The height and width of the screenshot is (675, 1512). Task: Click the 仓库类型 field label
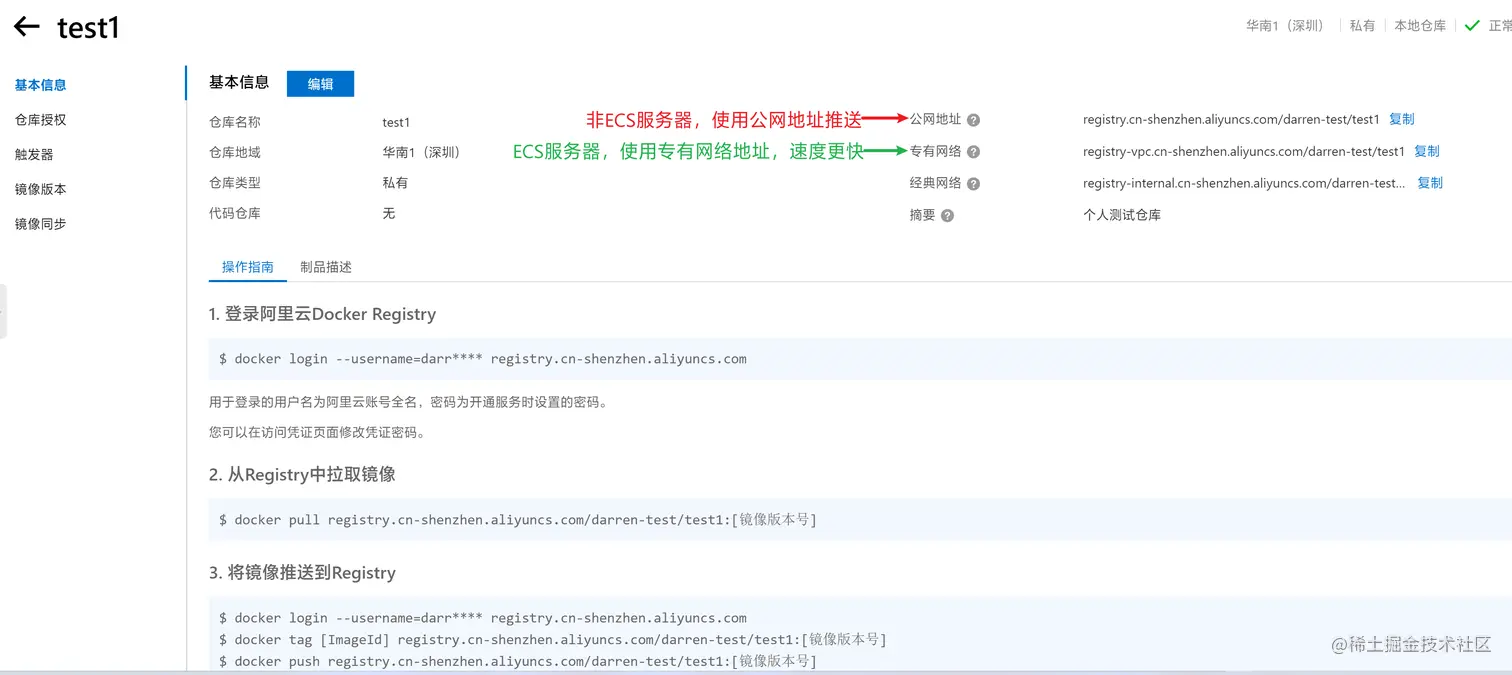coord(235,183)
